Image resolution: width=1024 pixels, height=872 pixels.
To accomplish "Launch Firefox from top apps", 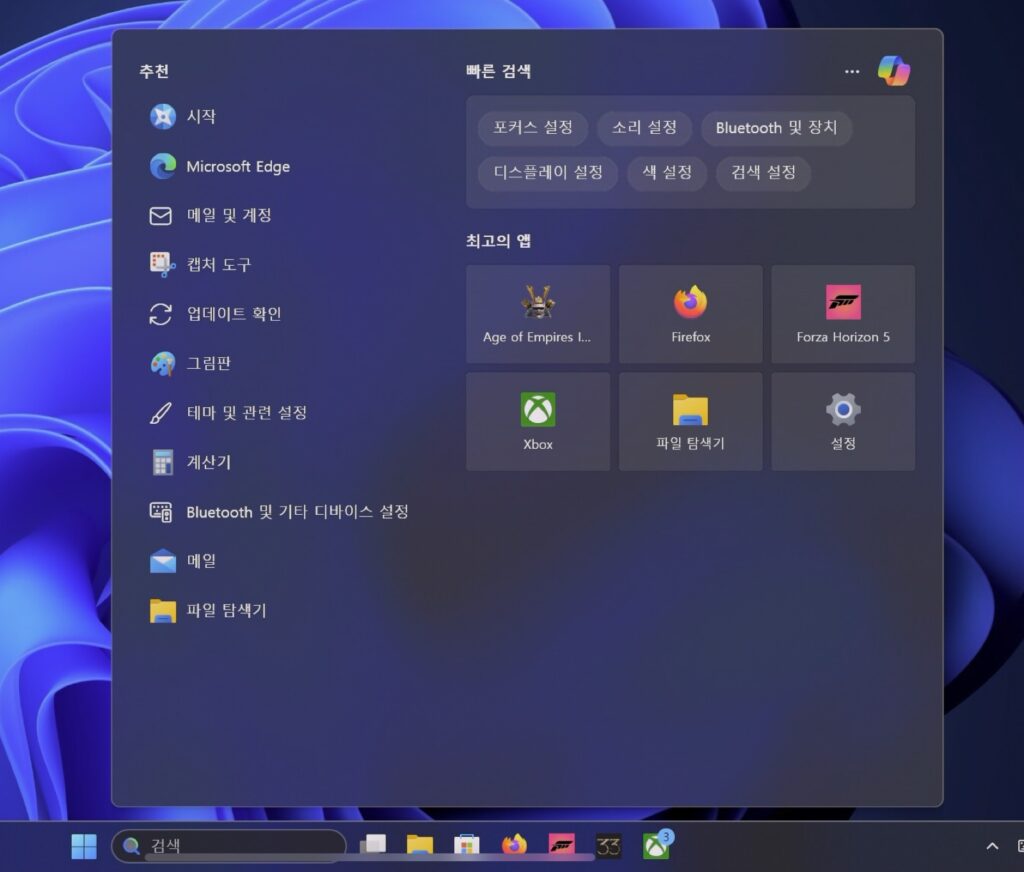I will pyautogui.click(x=690, y=314).
